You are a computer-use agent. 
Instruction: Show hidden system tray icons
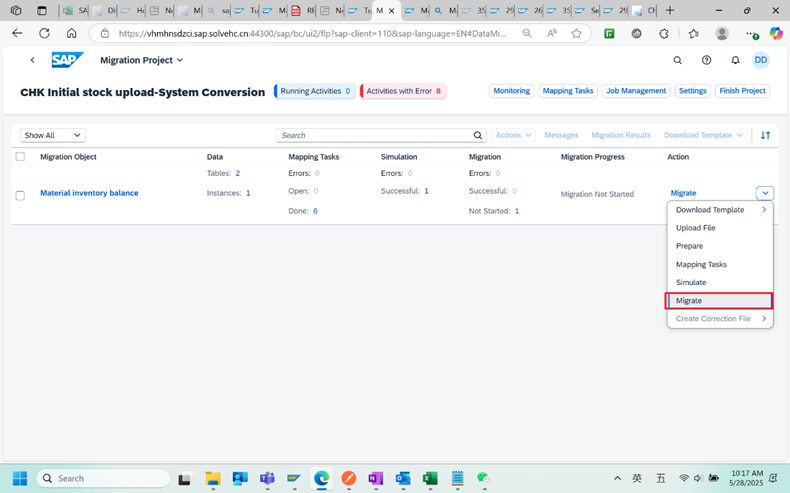(617, 478)
